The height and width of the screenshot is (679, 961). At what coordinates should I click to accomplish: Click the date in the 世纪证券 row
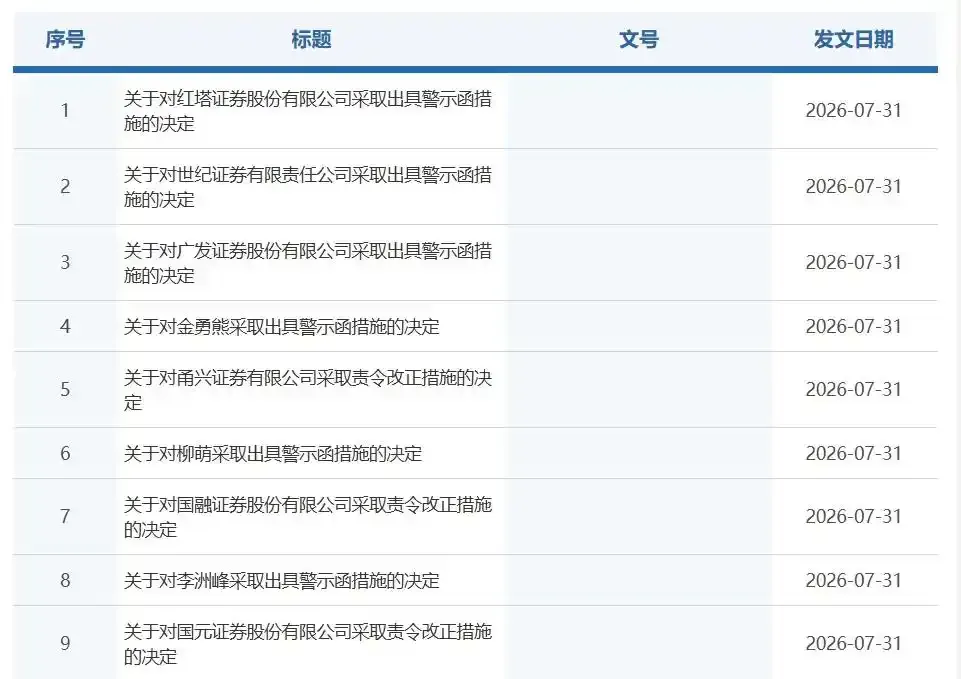tap(854, 187)
